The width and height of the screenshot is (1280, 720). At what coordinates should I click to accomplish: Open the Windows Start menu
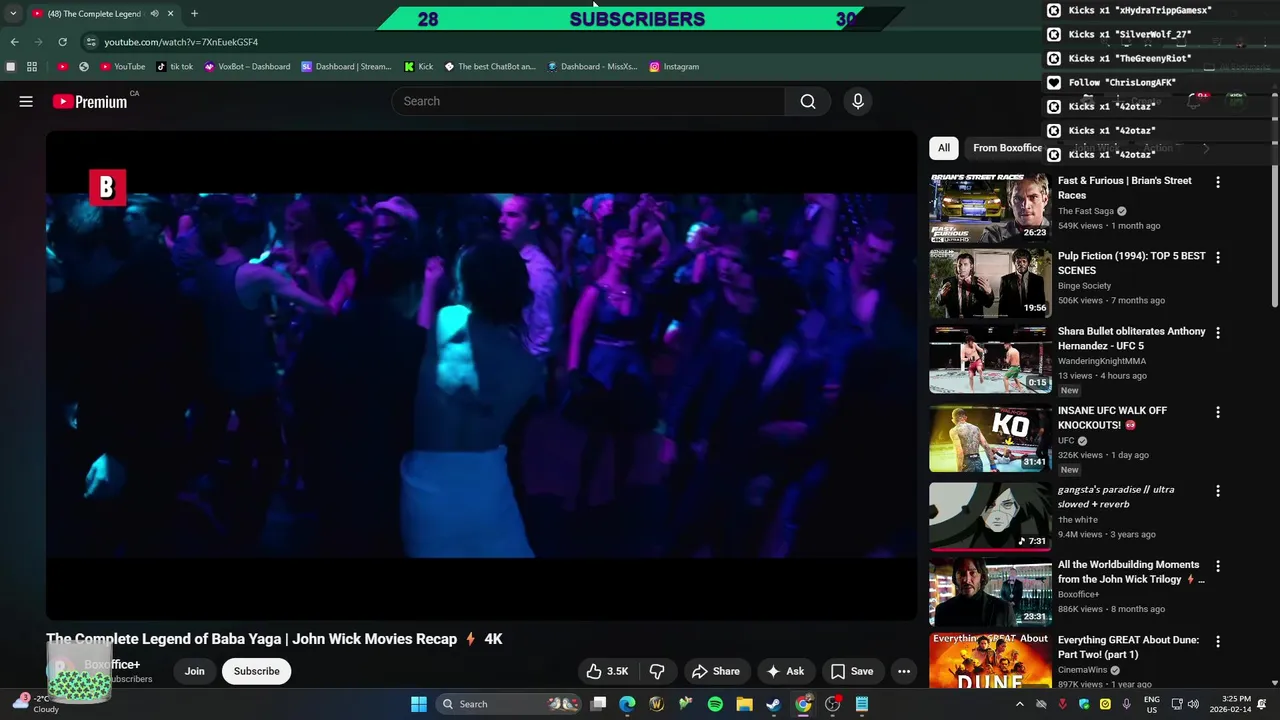tap(419, 704)
